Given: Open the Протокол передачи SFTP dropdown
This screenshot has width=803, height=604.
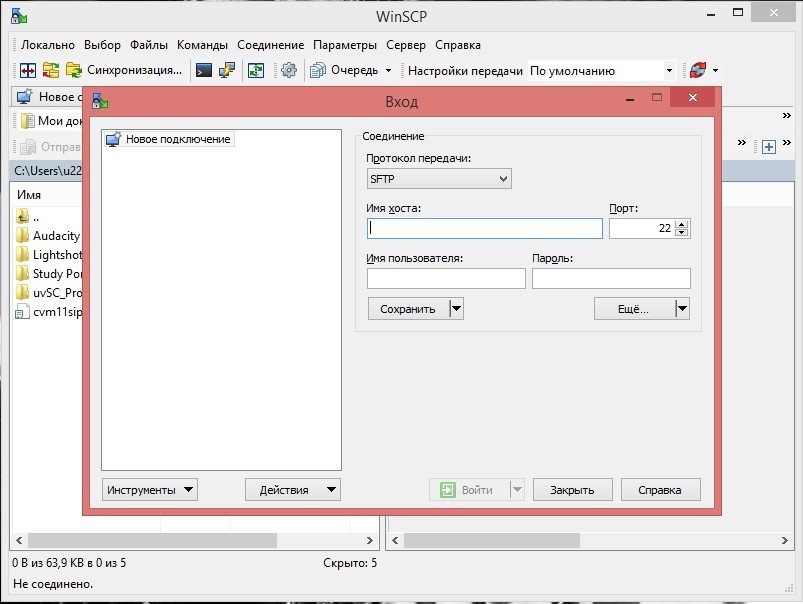Looking at the screenshot, I should (x=439, y=179).
